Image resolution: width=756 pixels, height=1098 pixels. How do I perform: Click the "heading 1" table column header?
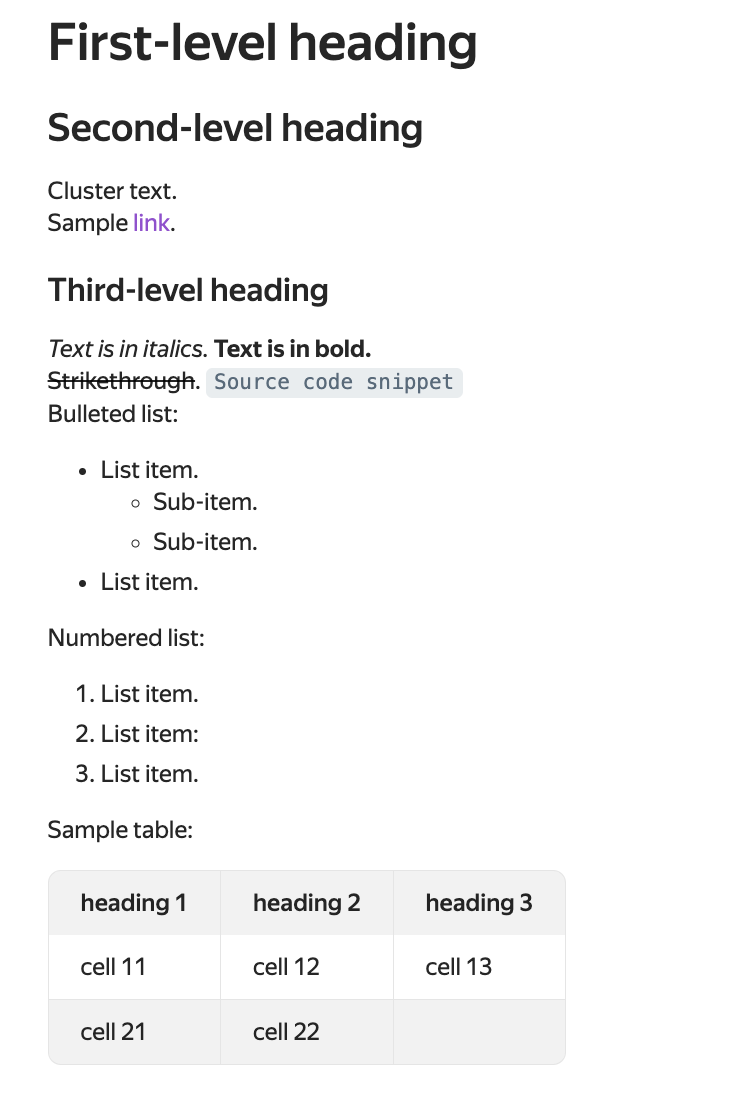tap(134, 903)
